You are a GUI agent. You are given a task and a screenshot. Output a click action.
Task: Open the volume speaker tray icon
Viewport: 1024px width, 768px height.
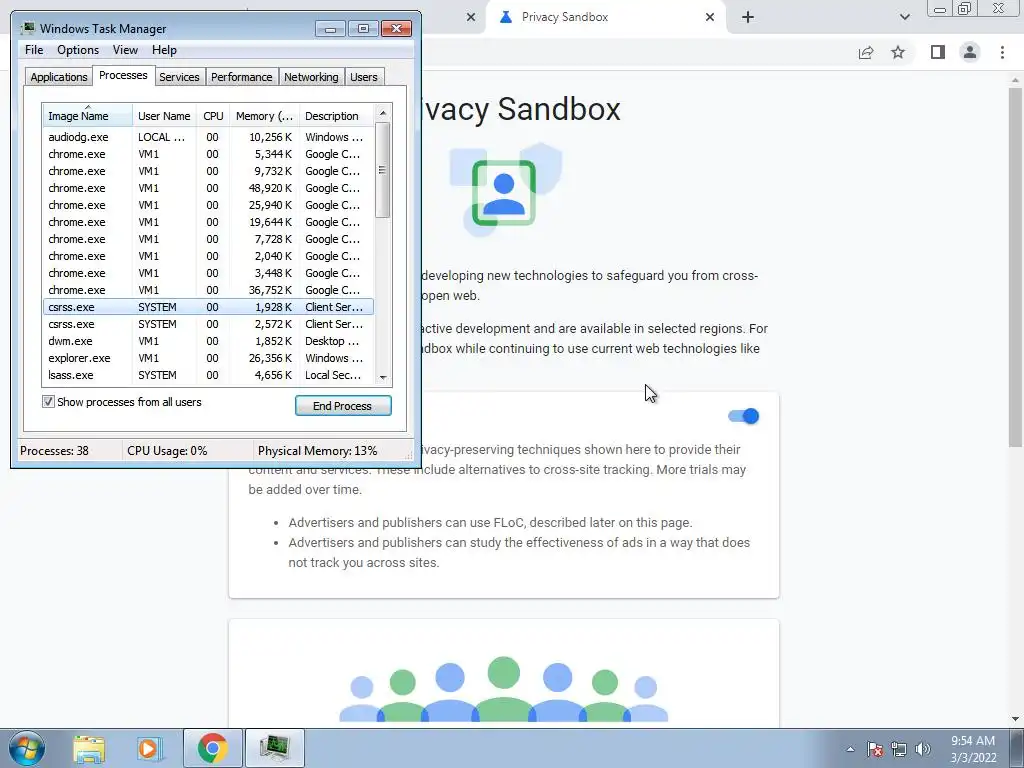point(923,749)
